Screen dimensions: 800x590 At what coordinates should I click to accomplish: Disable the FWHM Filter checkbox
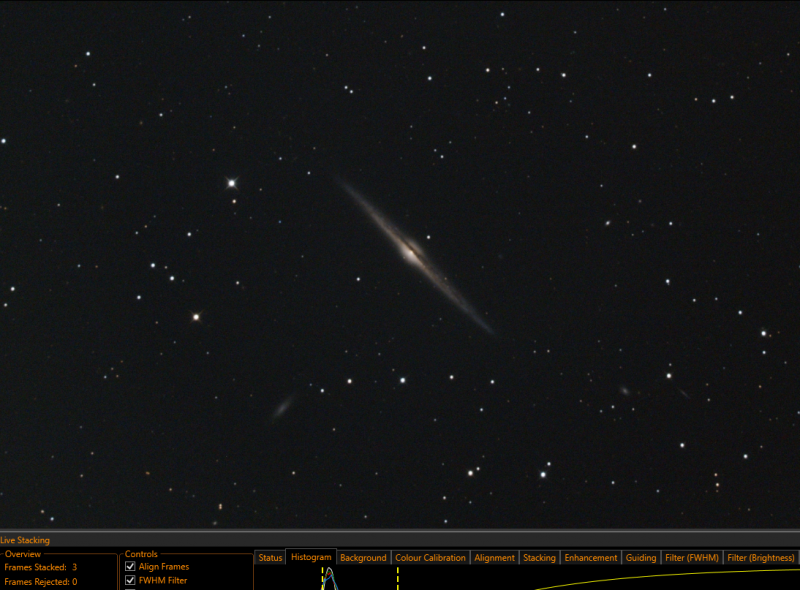pyautogui.click(x=130, y=580)
